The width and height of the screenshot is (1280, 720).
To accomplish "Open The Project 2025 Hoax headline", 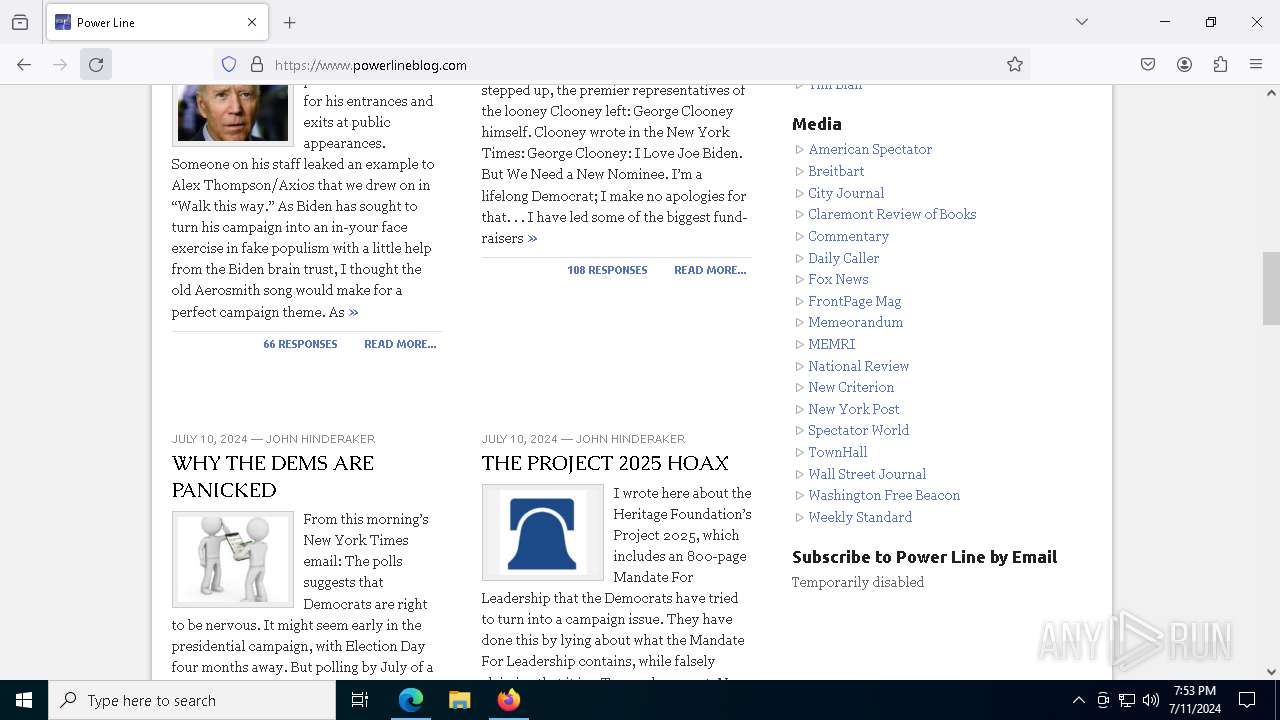I will click(x=605, y=463).
